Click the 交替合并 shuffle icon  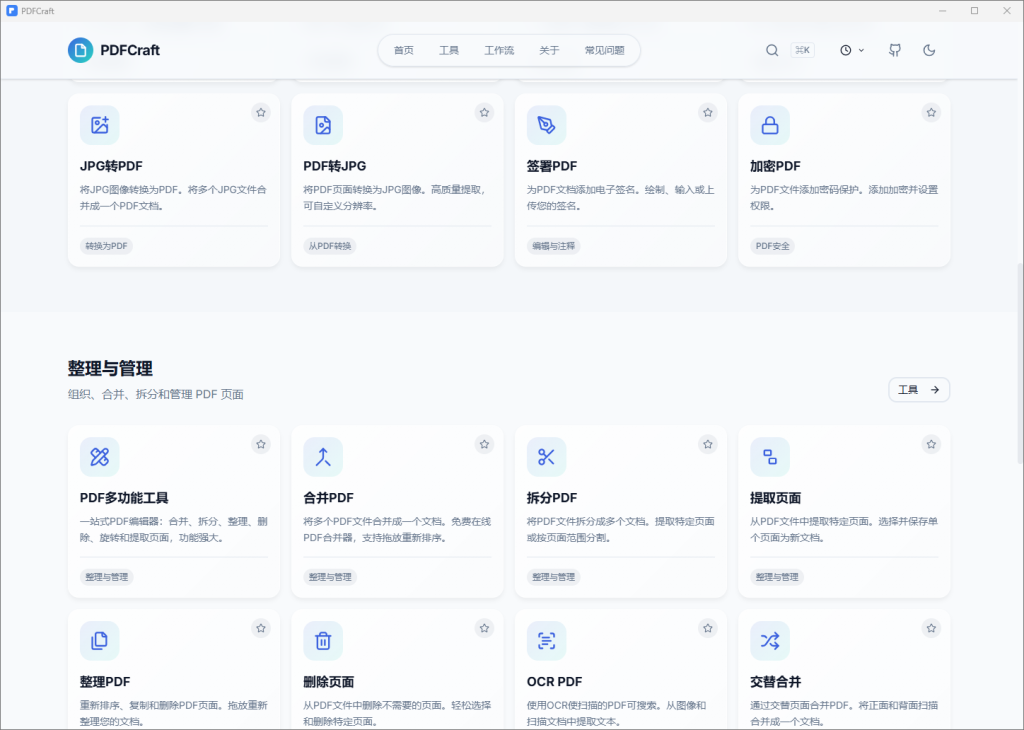tap(769, 641)
